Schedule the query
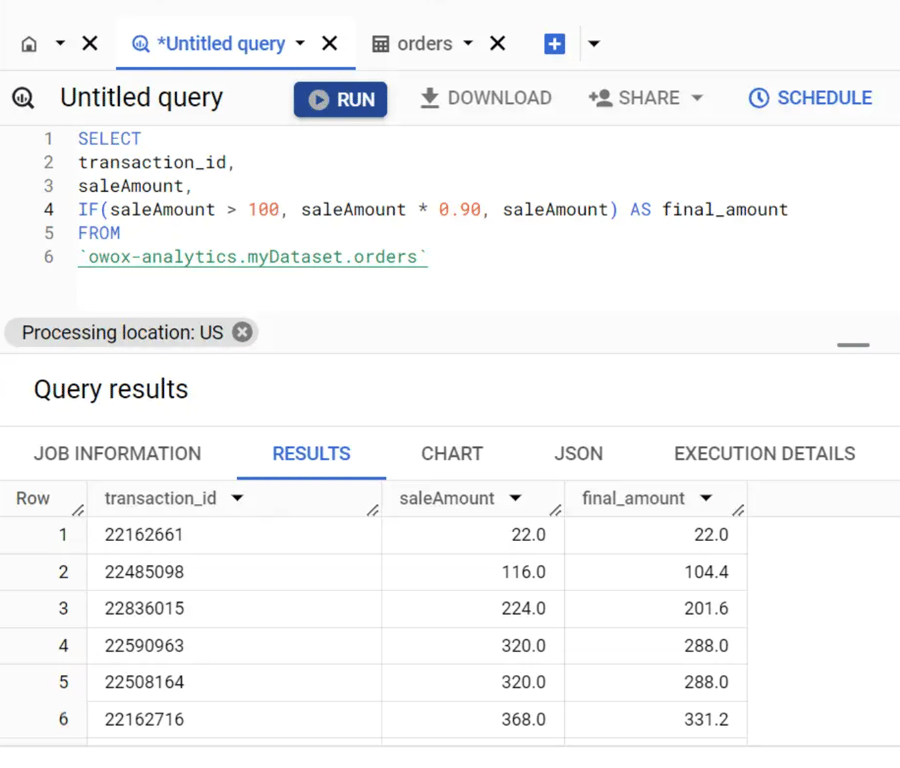This screenshot has width=900, height=768. [x=810, y=98]
